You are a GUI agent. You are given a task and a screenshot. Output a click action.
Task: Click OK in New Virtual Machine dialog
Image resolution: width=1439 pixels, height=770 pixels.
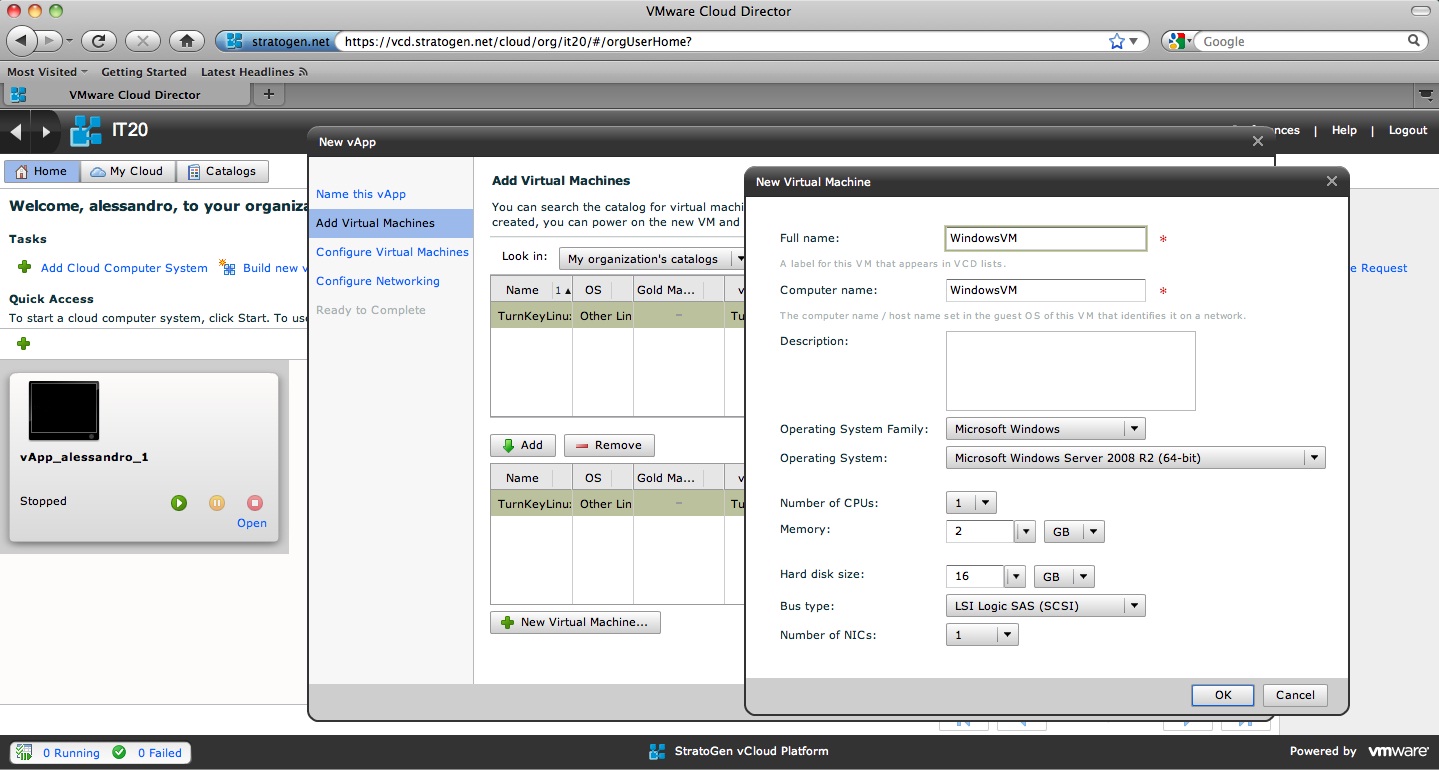[x=1222, y=695]
